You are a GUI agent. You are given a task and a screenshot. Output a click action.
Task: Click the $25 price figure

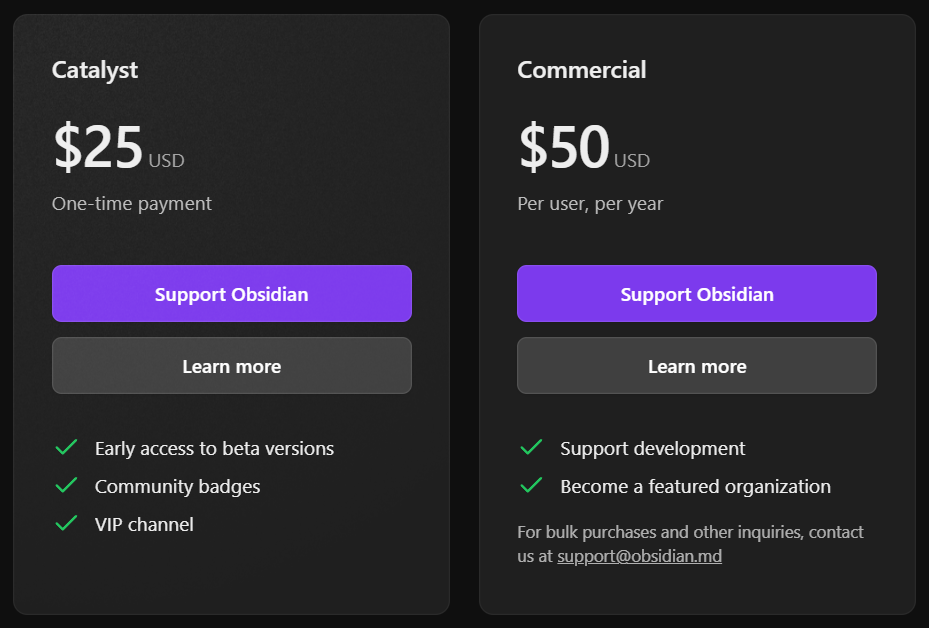coord(98,146)
